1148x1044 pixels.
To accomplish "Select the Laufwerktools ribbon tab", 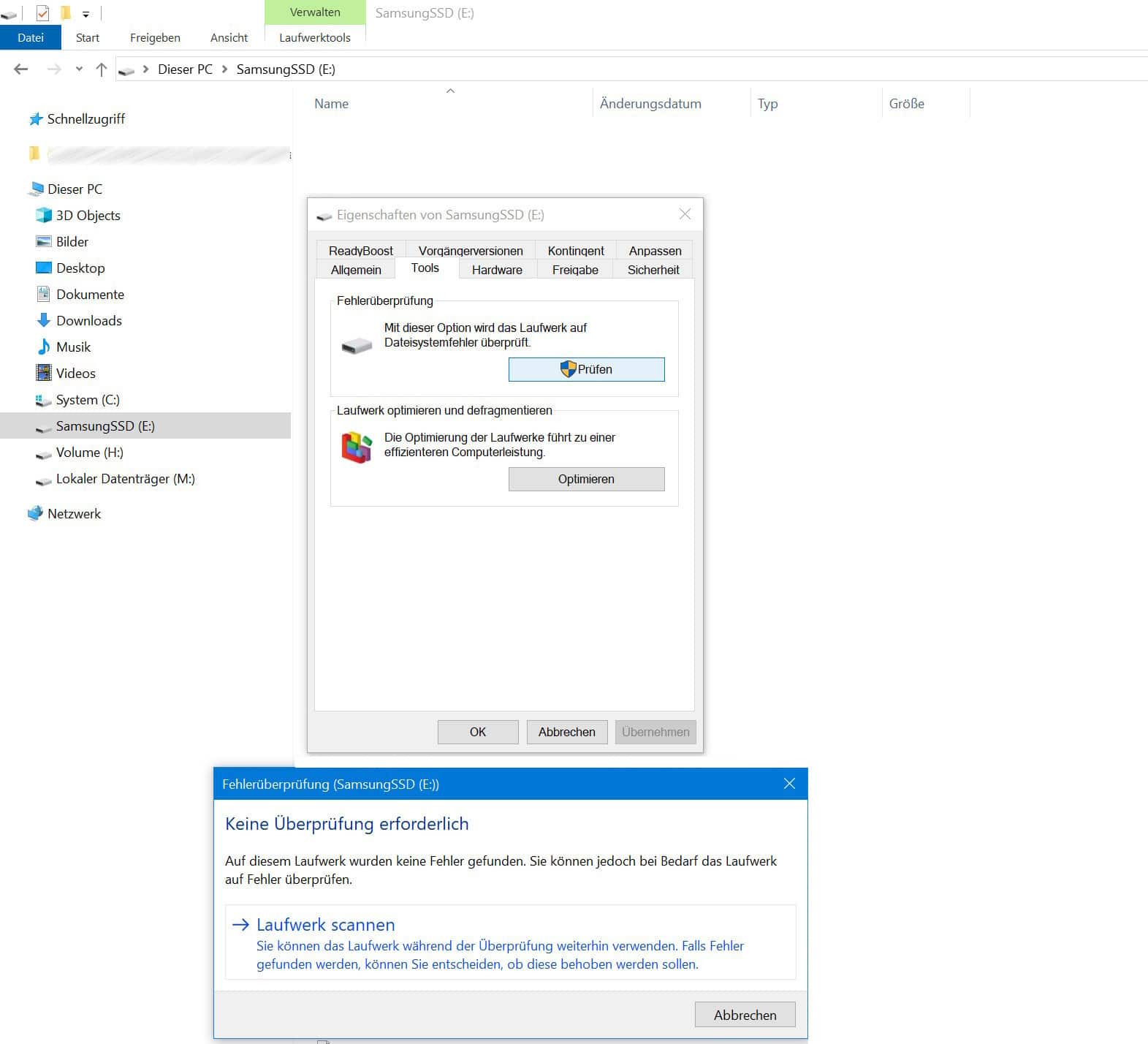I will pyautogui.click(x=315, y=37).
